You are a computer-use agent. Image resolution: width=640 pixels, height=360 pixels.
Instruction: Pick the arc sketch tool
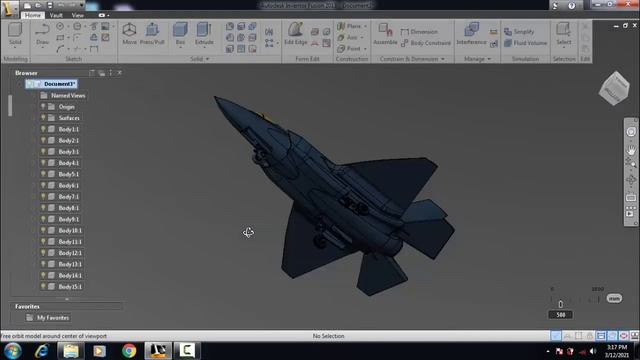60,49
